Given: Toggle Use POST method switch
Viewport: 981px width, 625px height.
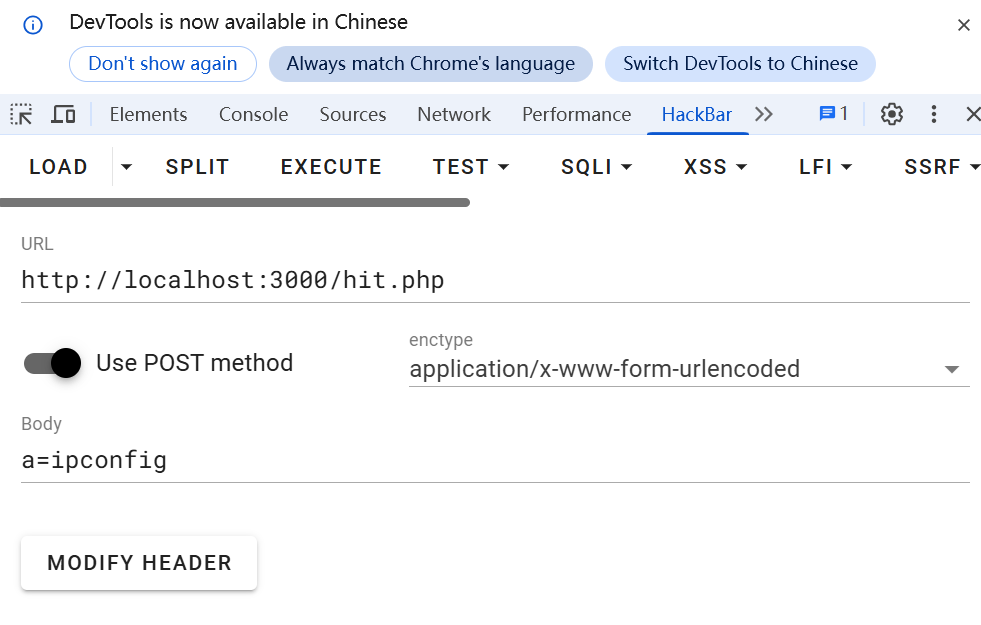Looking at the screenshot, I should pyautogui.click(x=53, y=363).
